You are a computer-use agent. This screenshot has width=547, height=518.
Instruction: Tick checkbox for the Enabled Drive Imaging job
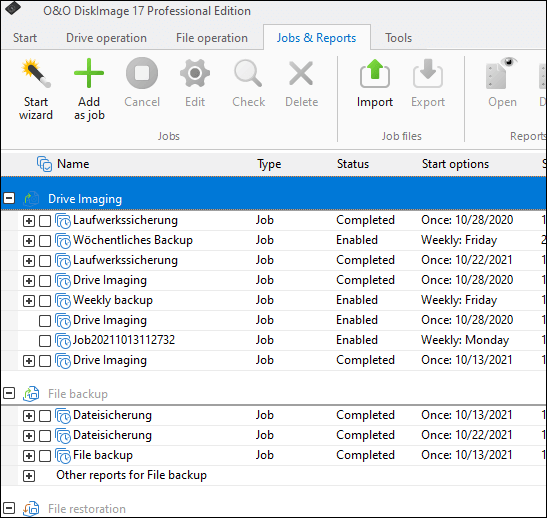coord(45,321)
